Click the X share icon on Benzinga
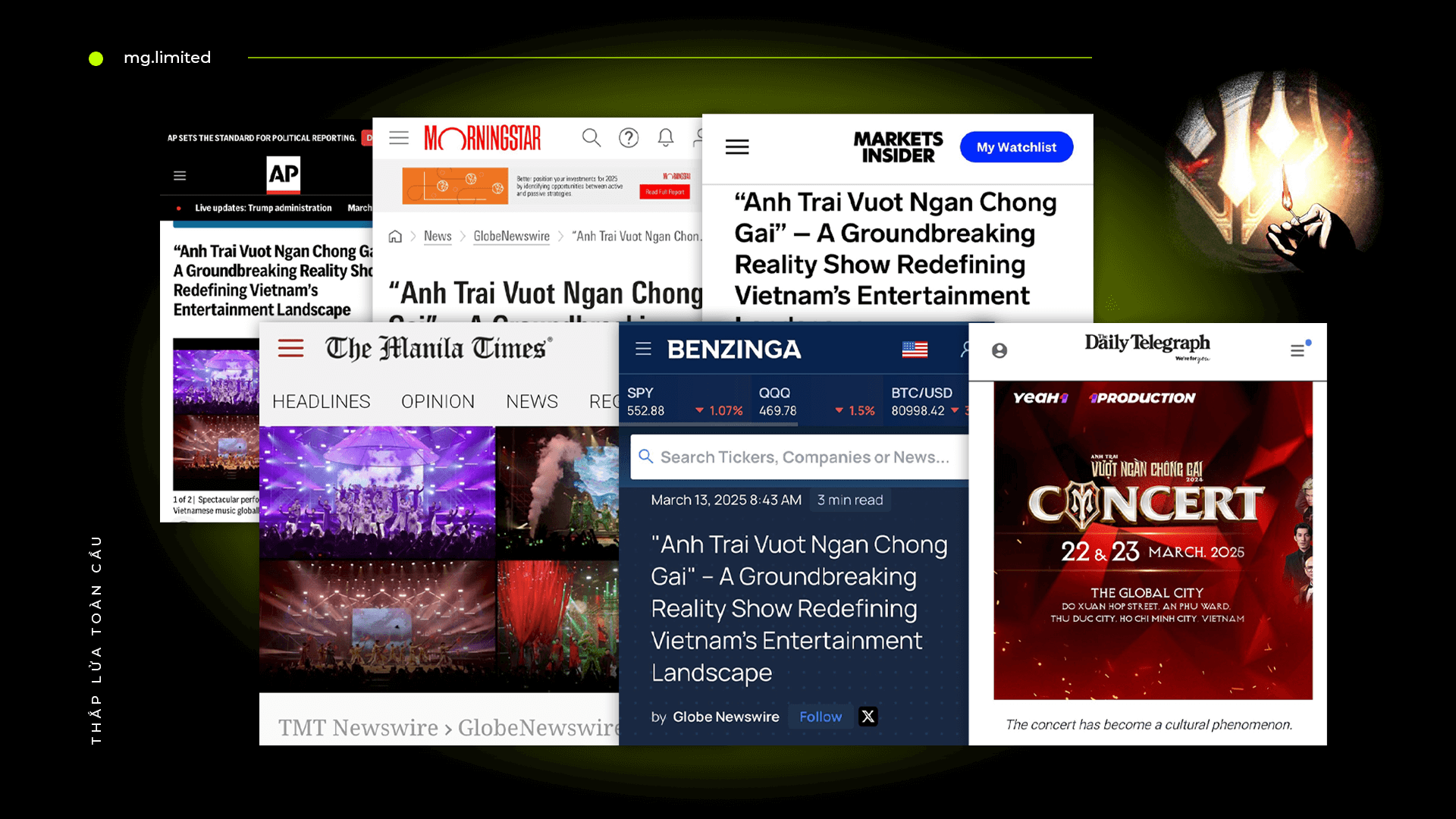 [x=868, y=717]
